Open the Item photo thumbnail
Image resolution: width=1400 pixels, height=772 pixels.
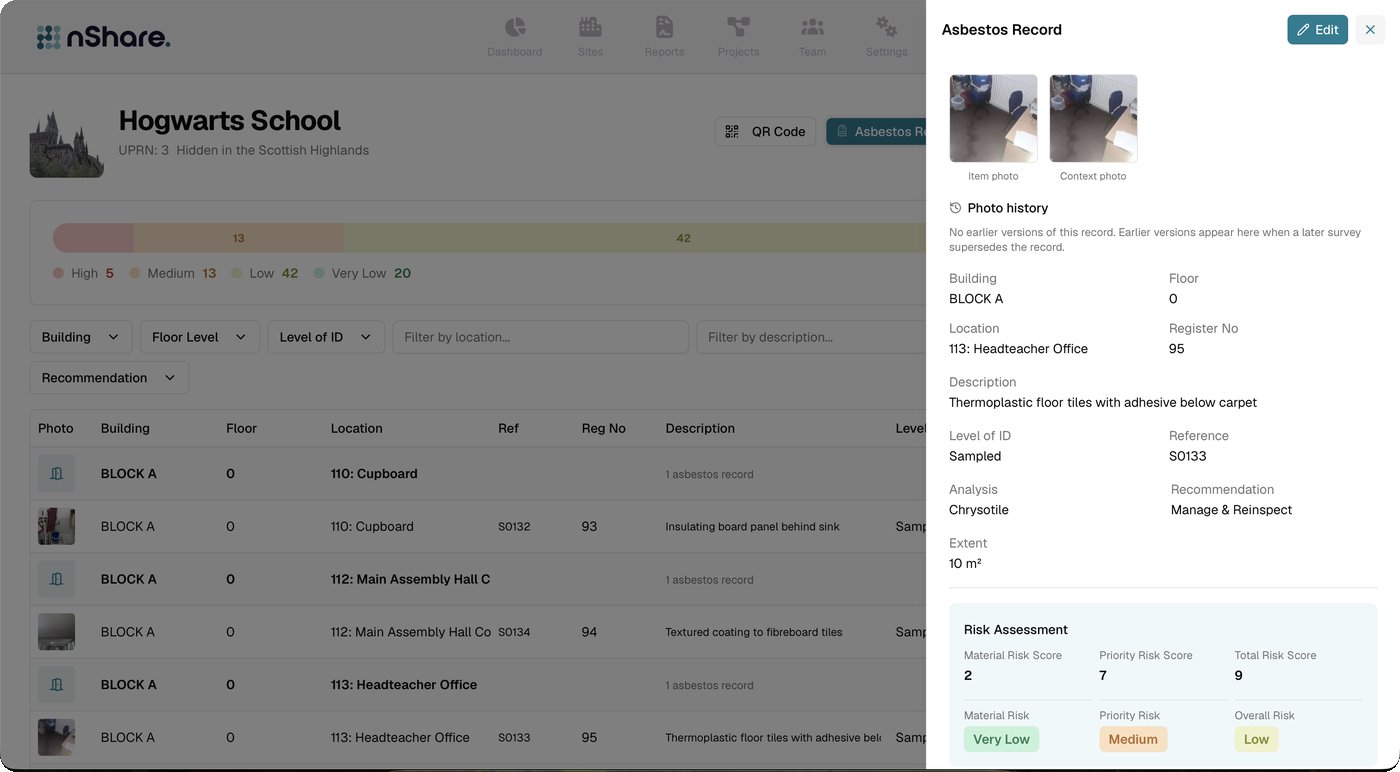(x=993, y=118)
